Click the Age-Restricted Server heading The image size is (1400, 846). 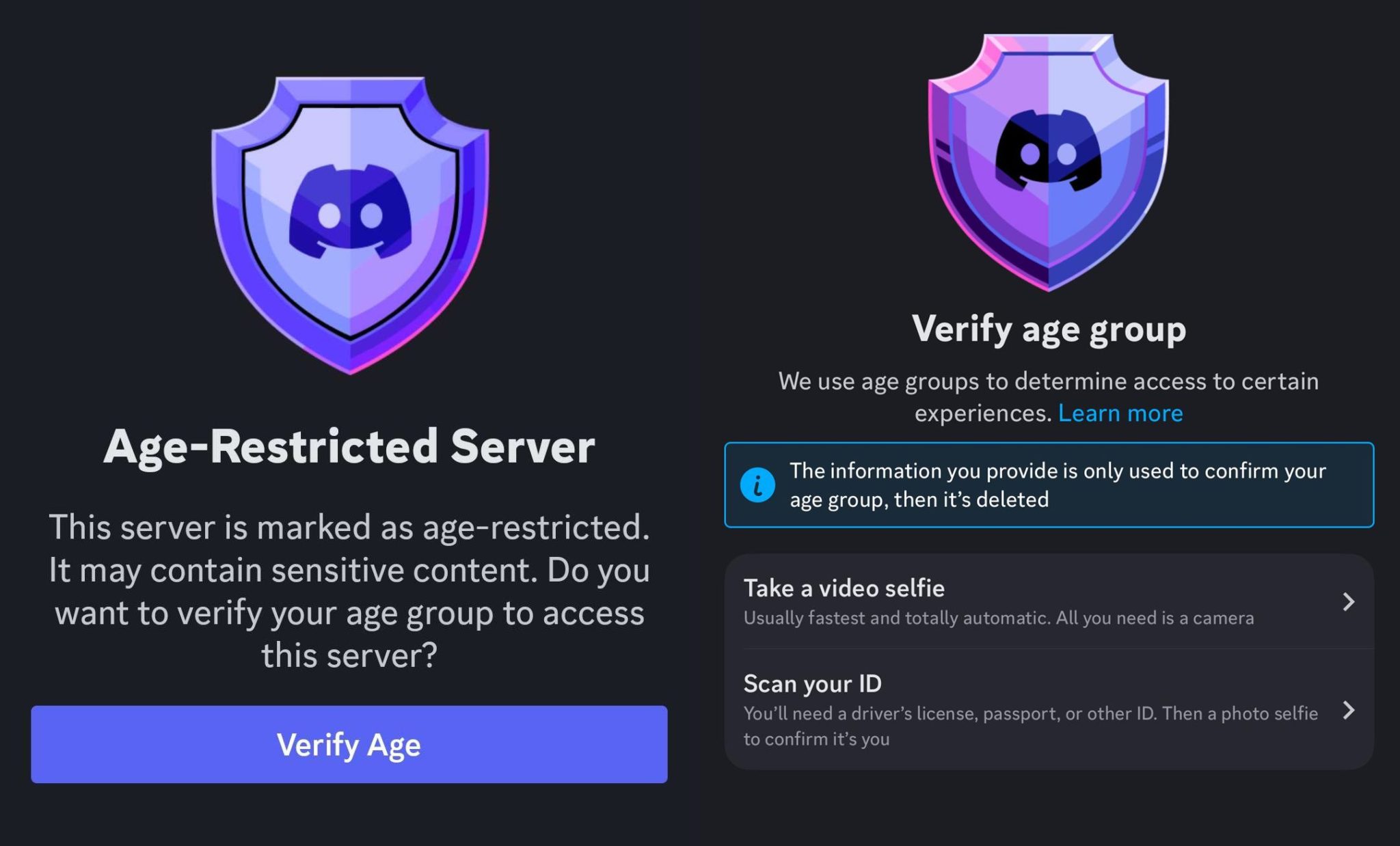point(349,447)
